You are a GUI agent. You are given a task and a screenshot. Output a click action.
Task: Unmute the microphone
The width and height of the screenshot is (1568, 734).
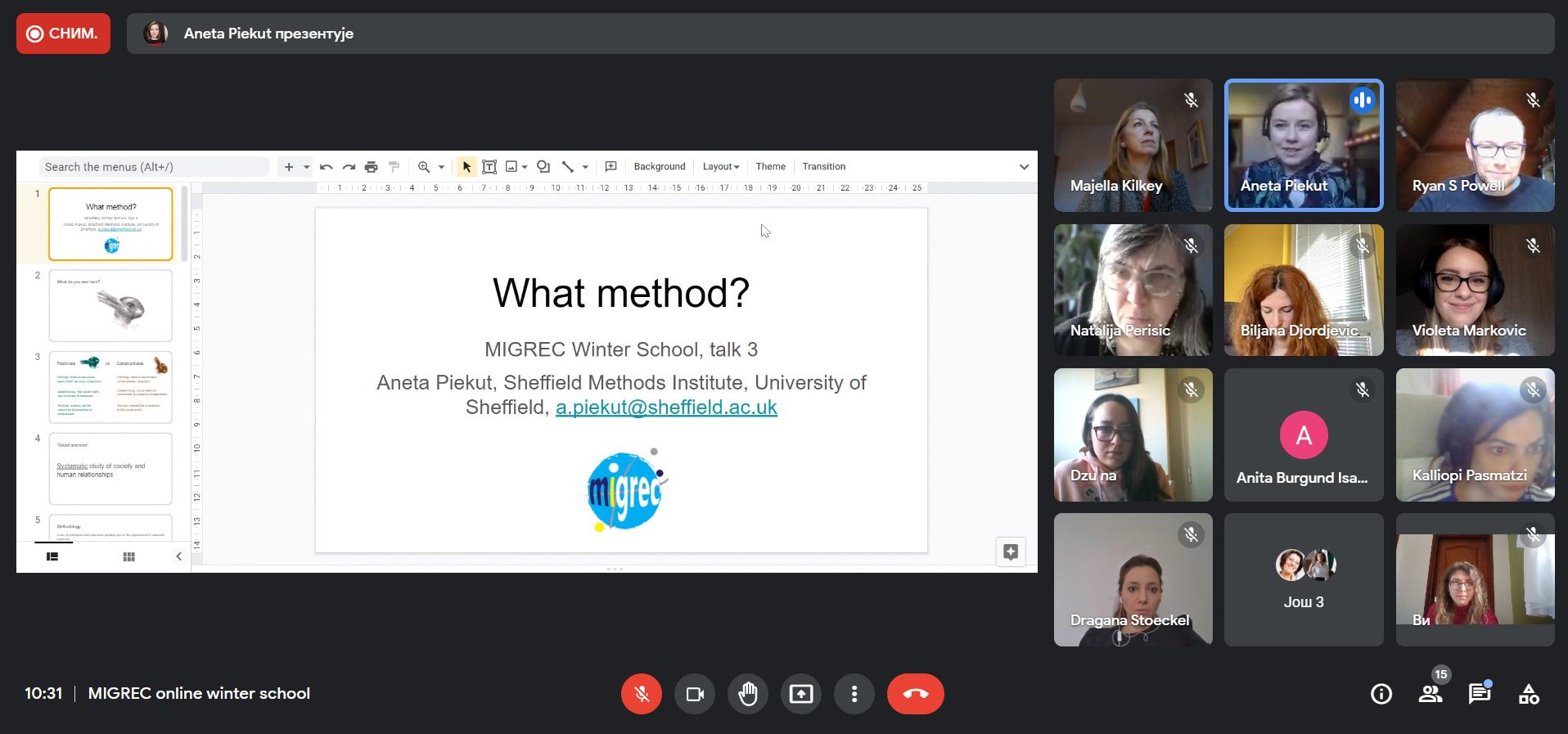click(641, 694)
